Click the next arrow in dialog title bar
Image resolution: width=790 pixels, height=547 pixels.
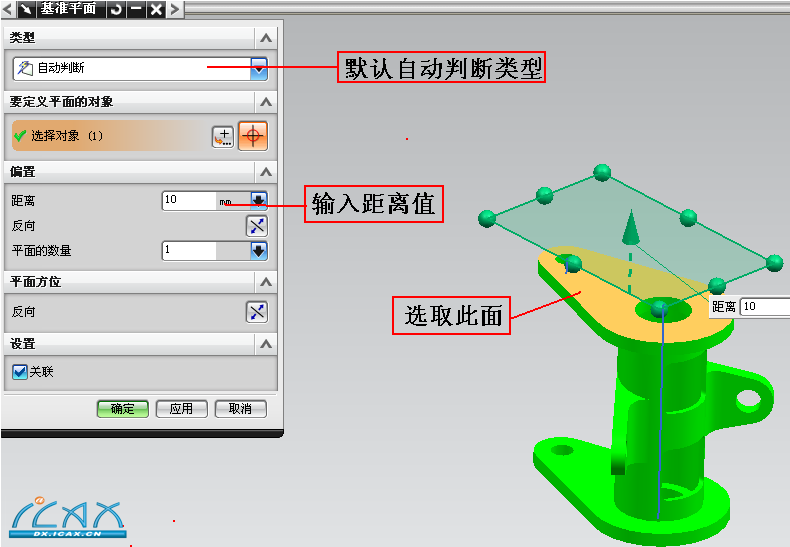click(174, 9)
